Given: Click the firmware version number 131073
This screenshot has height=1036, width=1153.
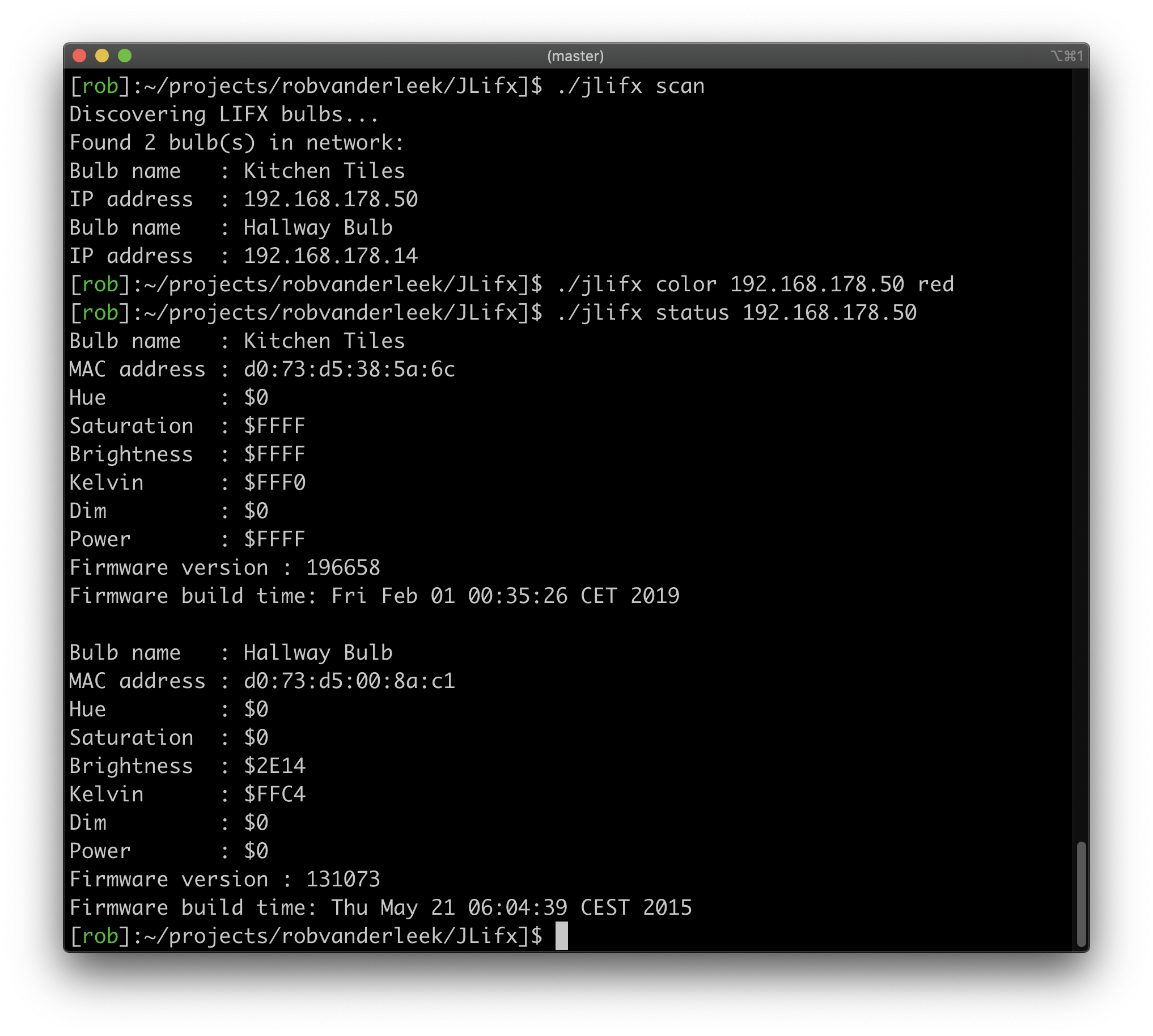Looking at the screenshot, I should coord(343,880).
